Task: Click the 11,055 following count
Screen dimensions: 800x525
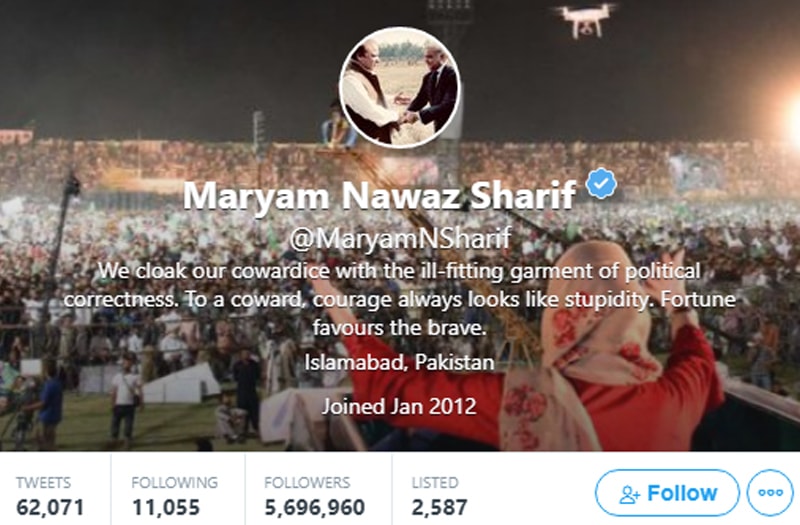Action: (166, 508)
